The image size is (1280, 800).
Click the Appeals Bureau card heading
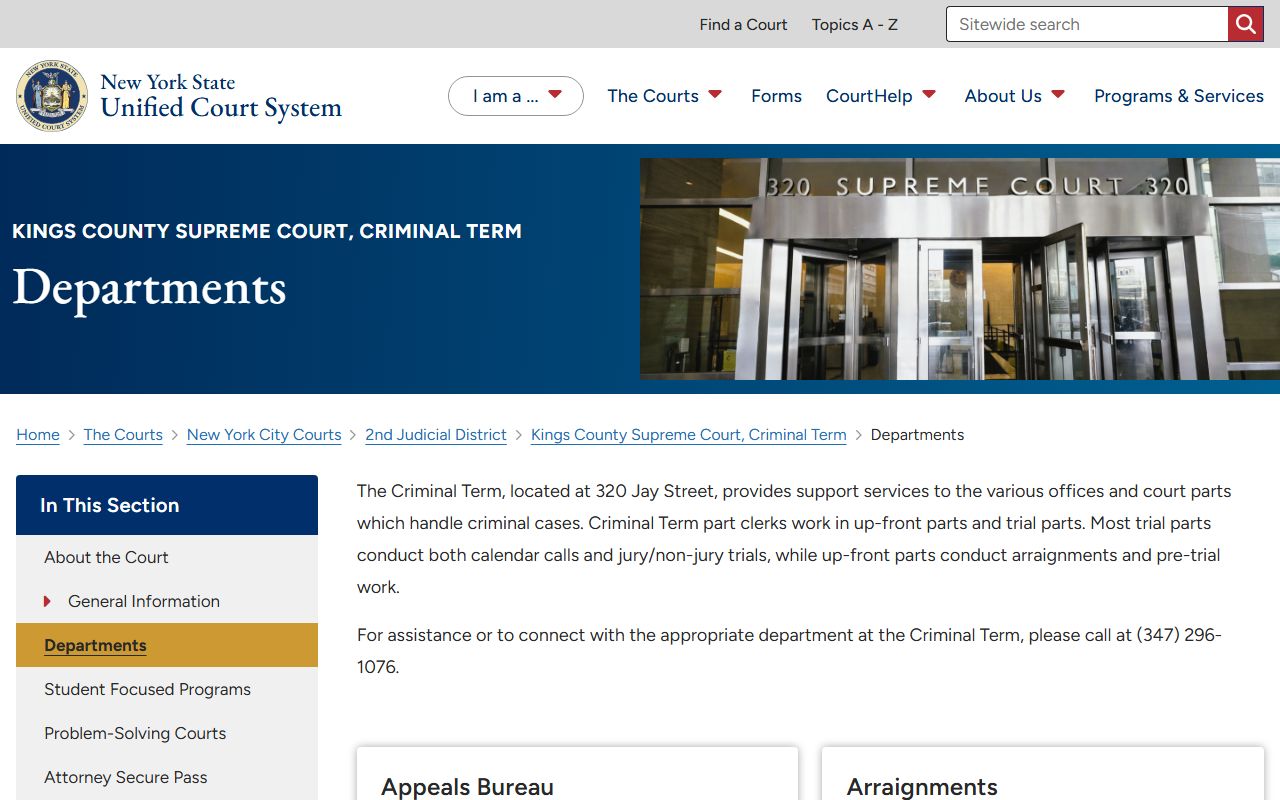[467, 787]
